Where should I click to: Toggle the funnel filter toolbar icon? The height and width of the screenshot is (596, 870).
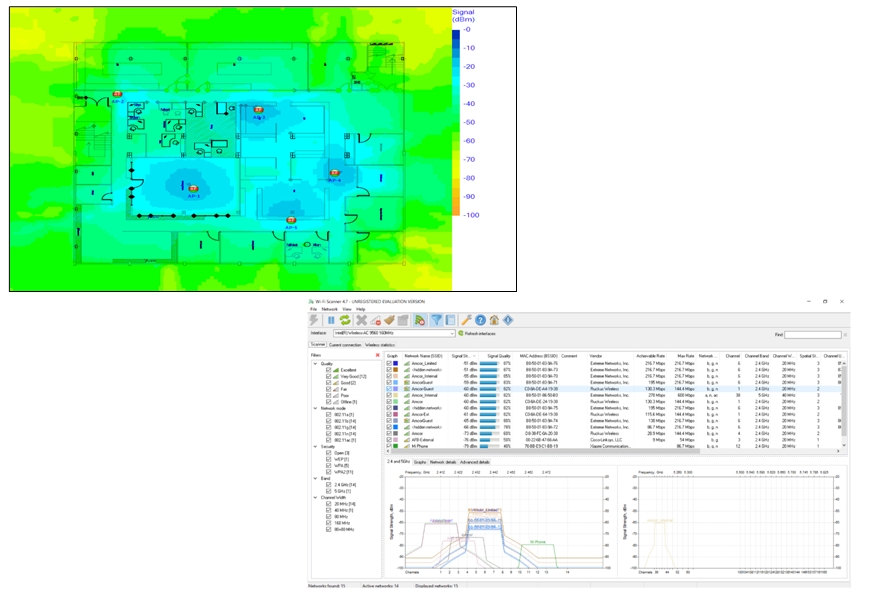click(436, 320)
